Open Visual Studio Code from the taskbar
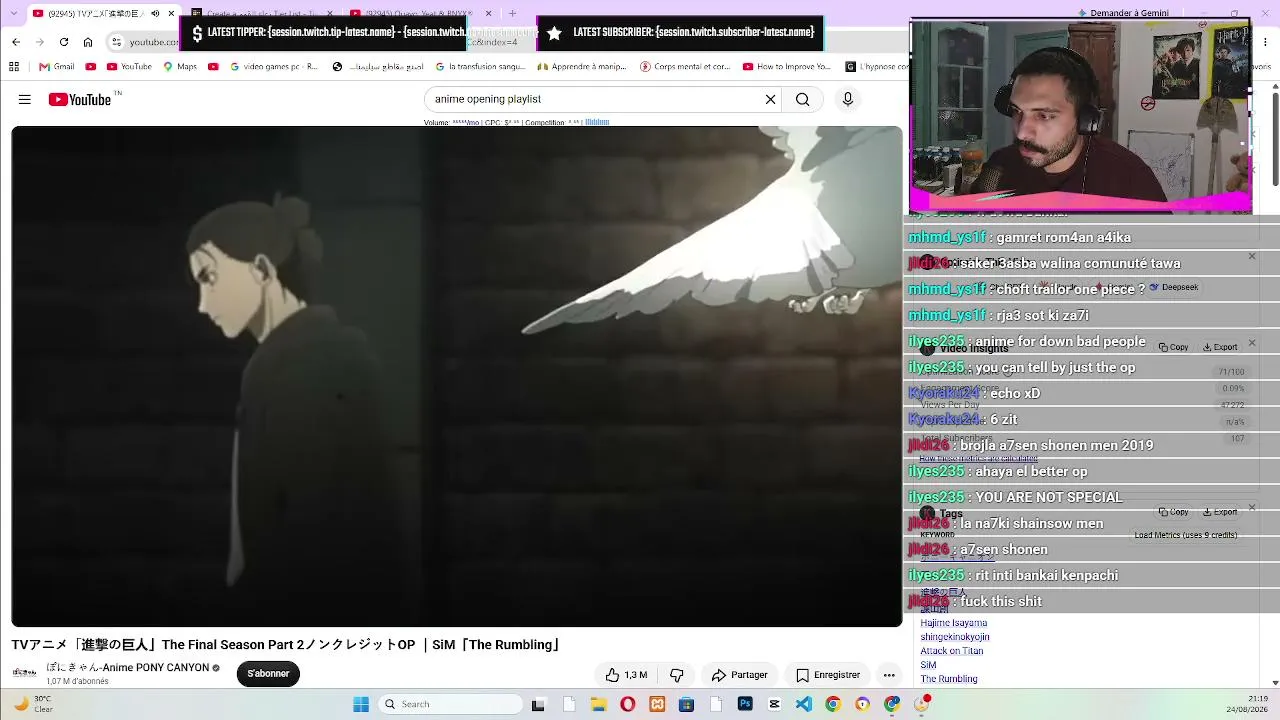The width and height of the screenshot is (1280, 720). (x=804, y=704)
